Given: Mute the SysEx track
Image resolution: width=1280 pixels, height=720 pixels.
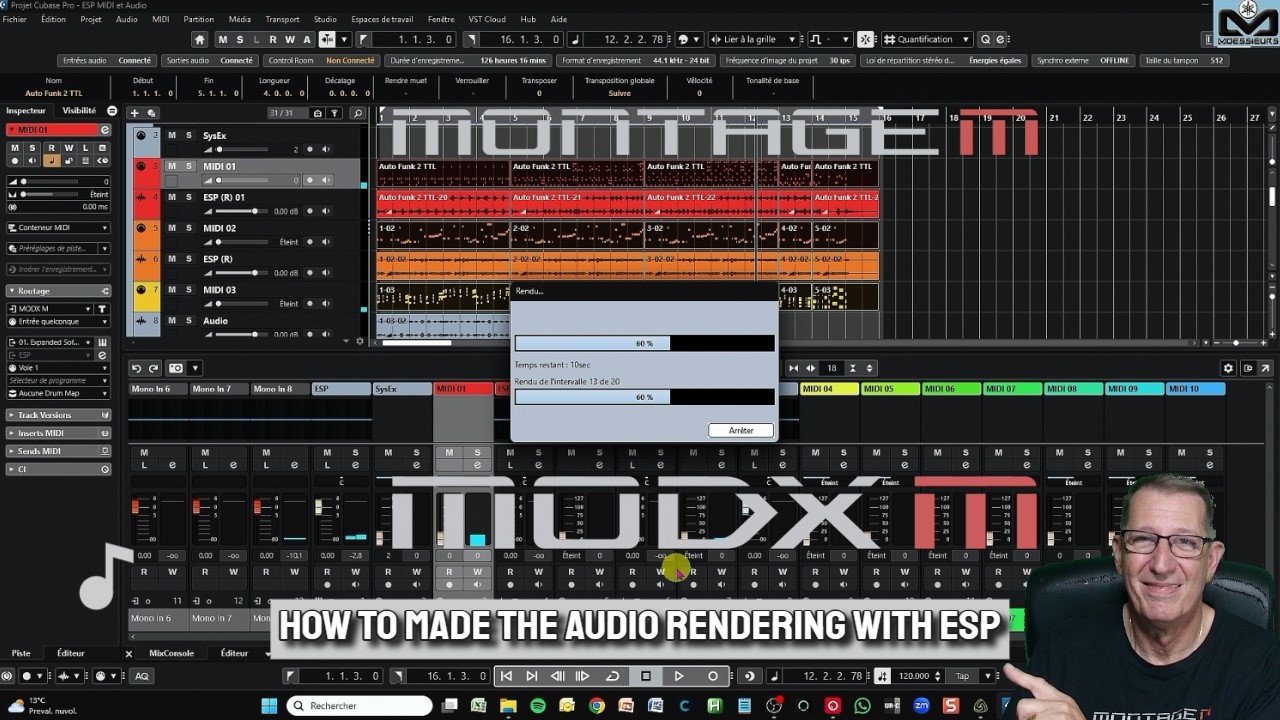Looking at the screenshot, I should 171,135.
